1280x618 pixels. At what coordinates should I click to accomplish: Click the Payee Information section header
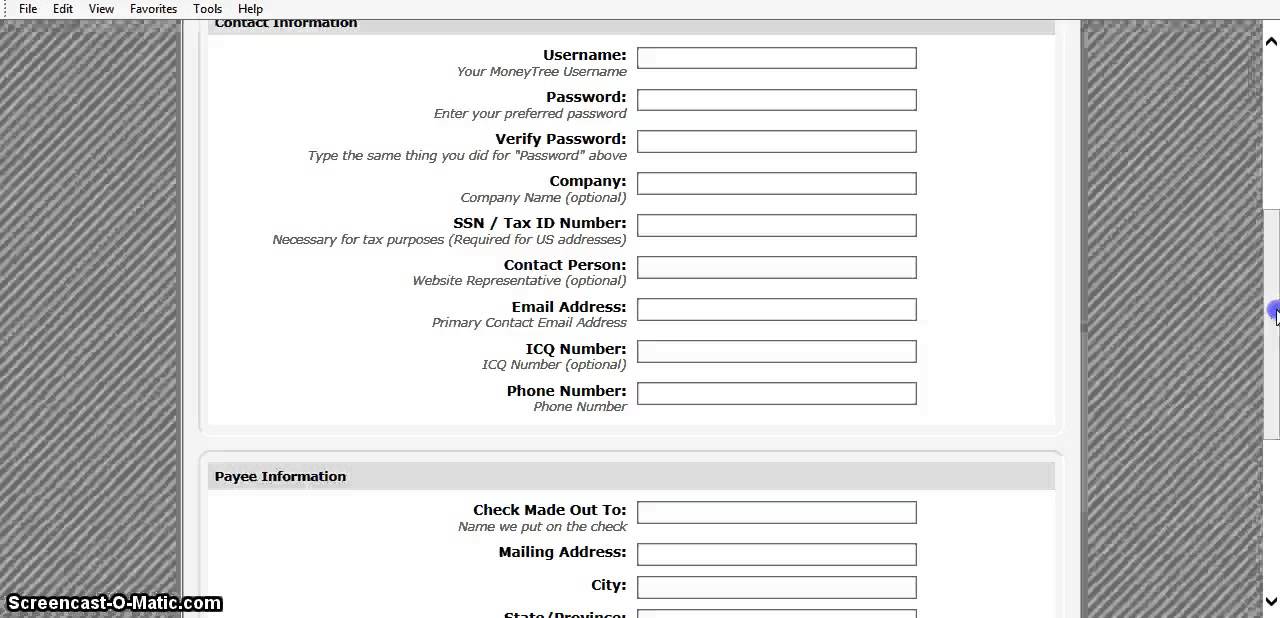click(x=631, y=477)
